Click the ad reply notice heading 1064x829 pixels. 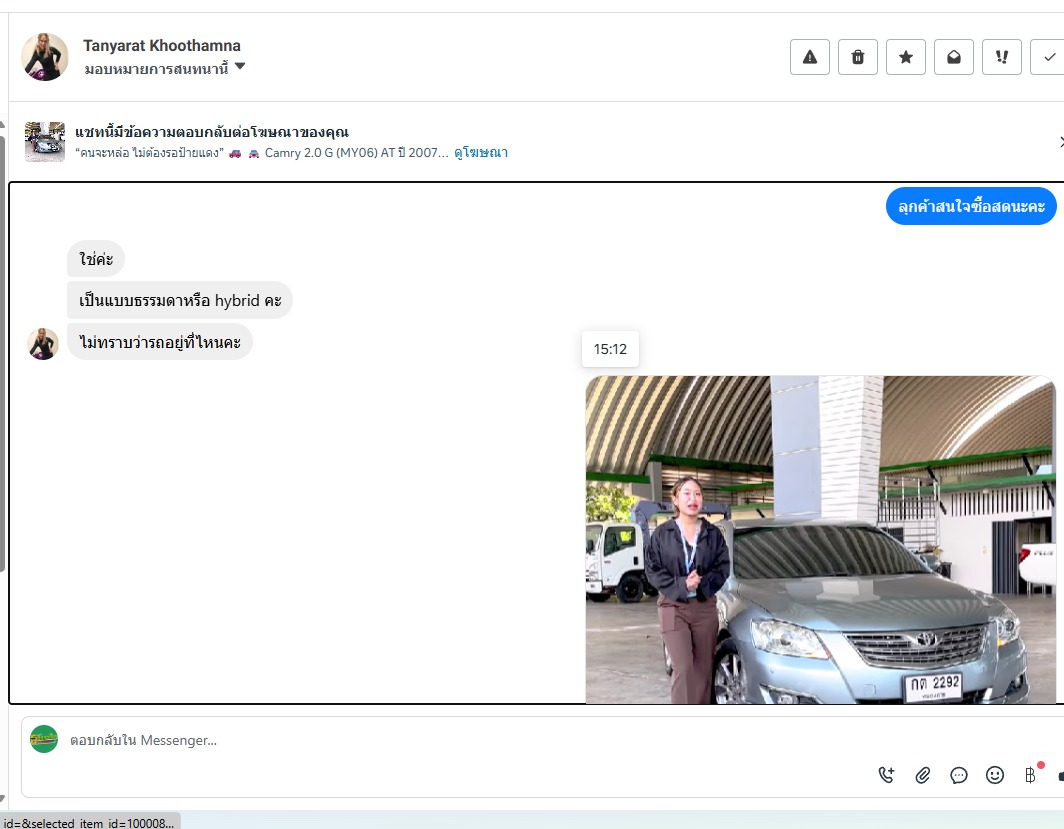coord(212,132)
